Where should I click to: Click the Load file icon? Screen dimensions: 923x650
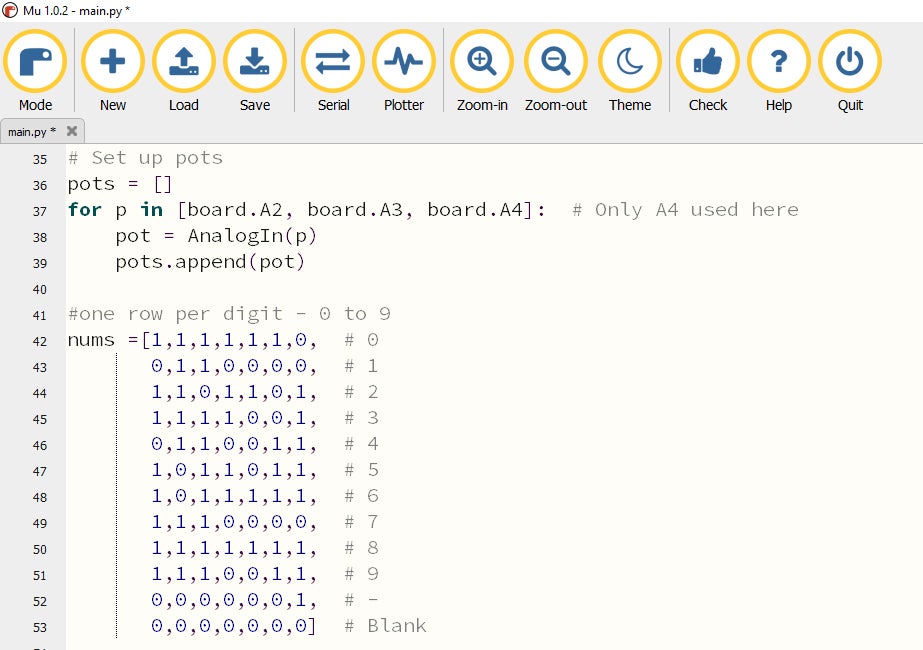[x=184, y=62]
